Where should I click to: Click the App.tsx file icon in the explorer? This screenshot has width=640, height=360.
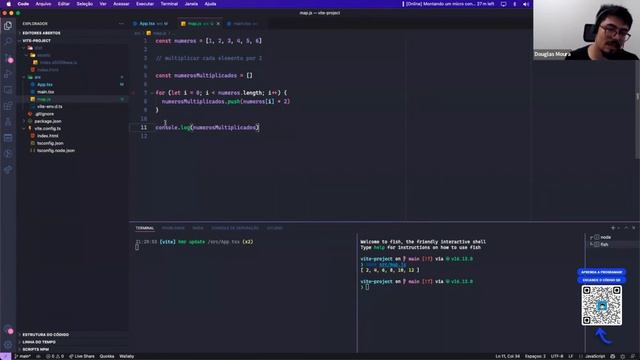coord(33,84)
